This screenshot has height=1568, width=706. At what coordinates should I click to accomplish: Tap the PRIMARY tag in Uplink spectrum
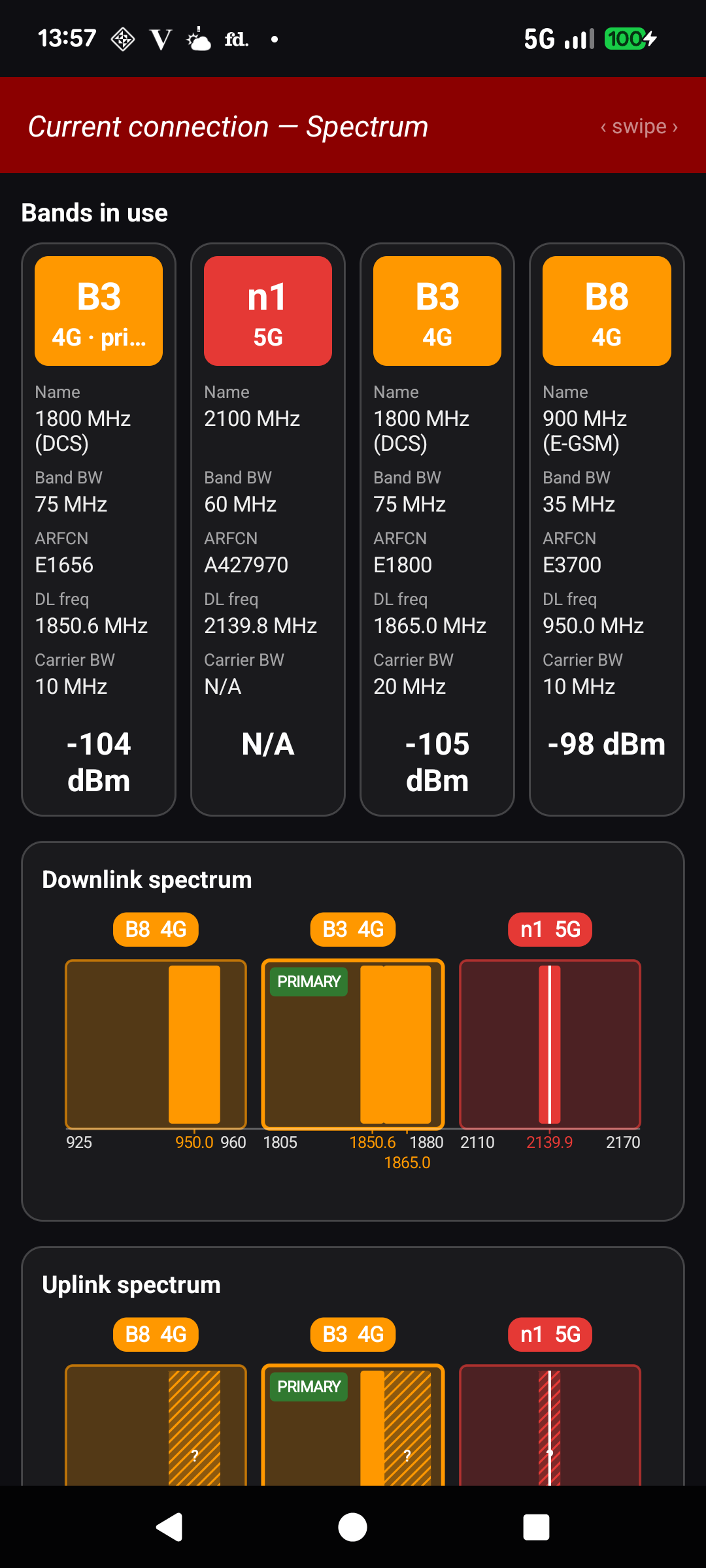tap(309, 1387)
